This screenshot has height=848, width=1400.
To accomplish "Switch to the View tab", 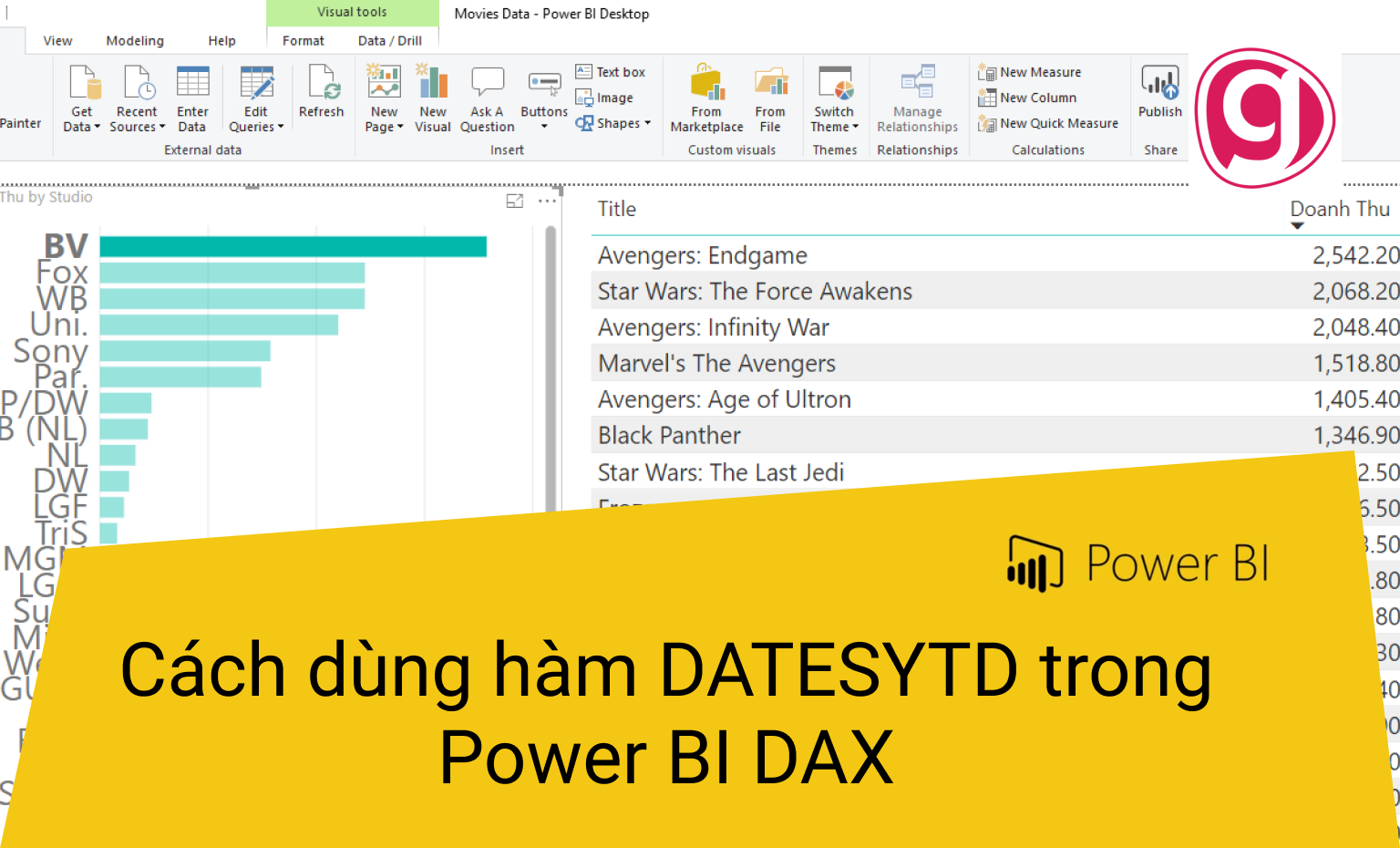I will click(57, 41).
